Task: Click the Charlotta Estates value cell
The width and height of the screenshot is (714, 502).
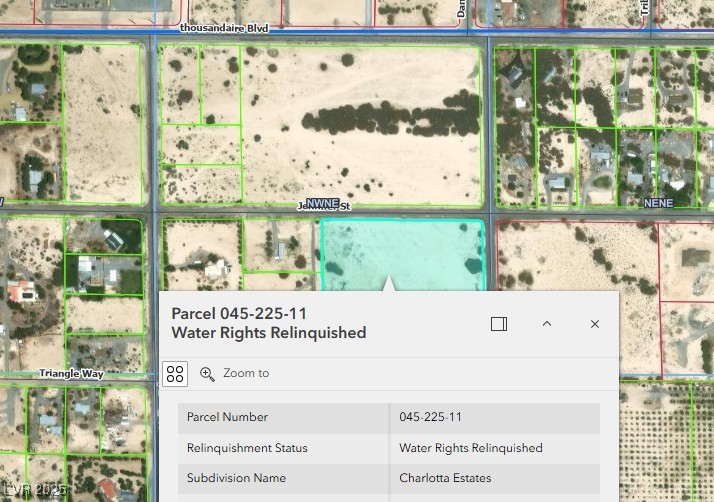Action: click(x=445, y=478)
